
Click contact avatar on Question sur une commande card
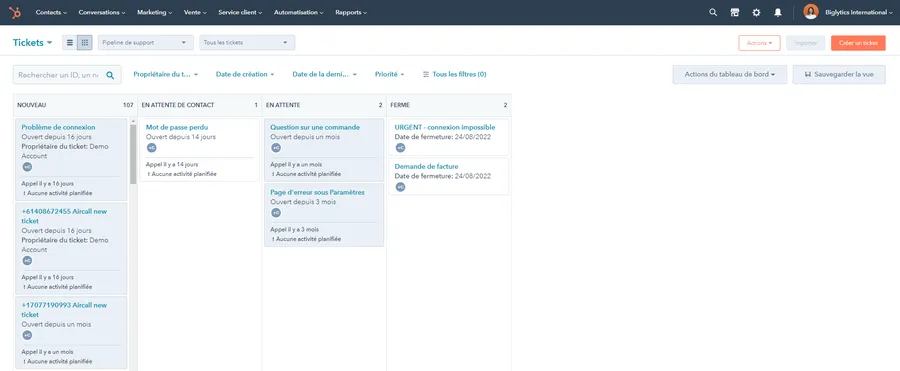276,148
